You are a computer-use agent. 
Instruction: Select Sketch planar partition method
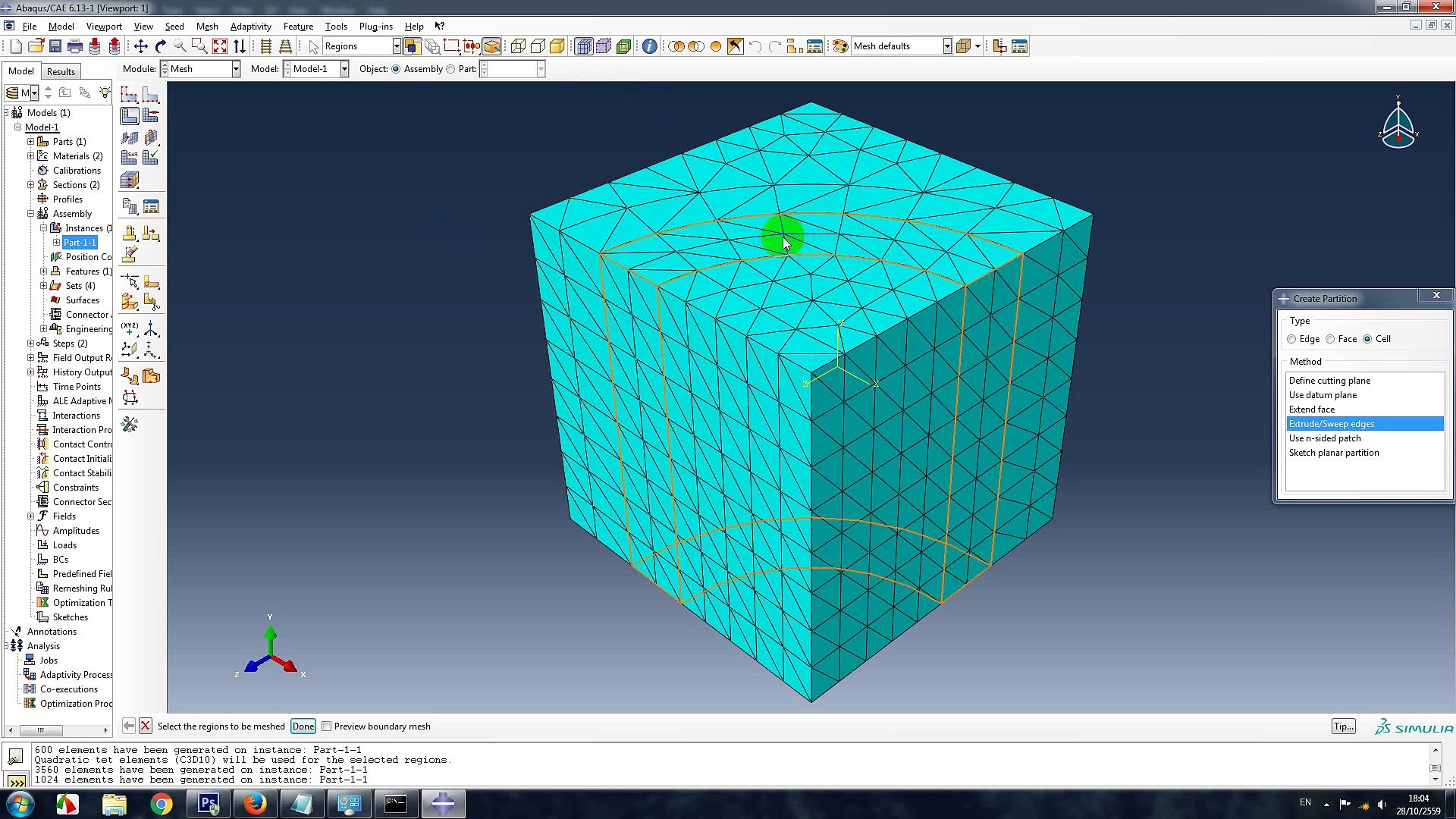1334,453
